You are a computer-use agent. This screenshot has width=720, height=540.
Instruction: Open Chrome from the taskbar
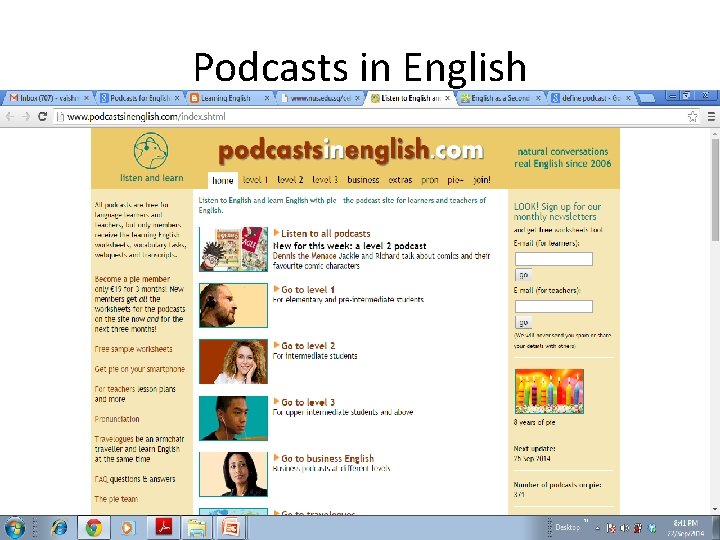[94, 528]
